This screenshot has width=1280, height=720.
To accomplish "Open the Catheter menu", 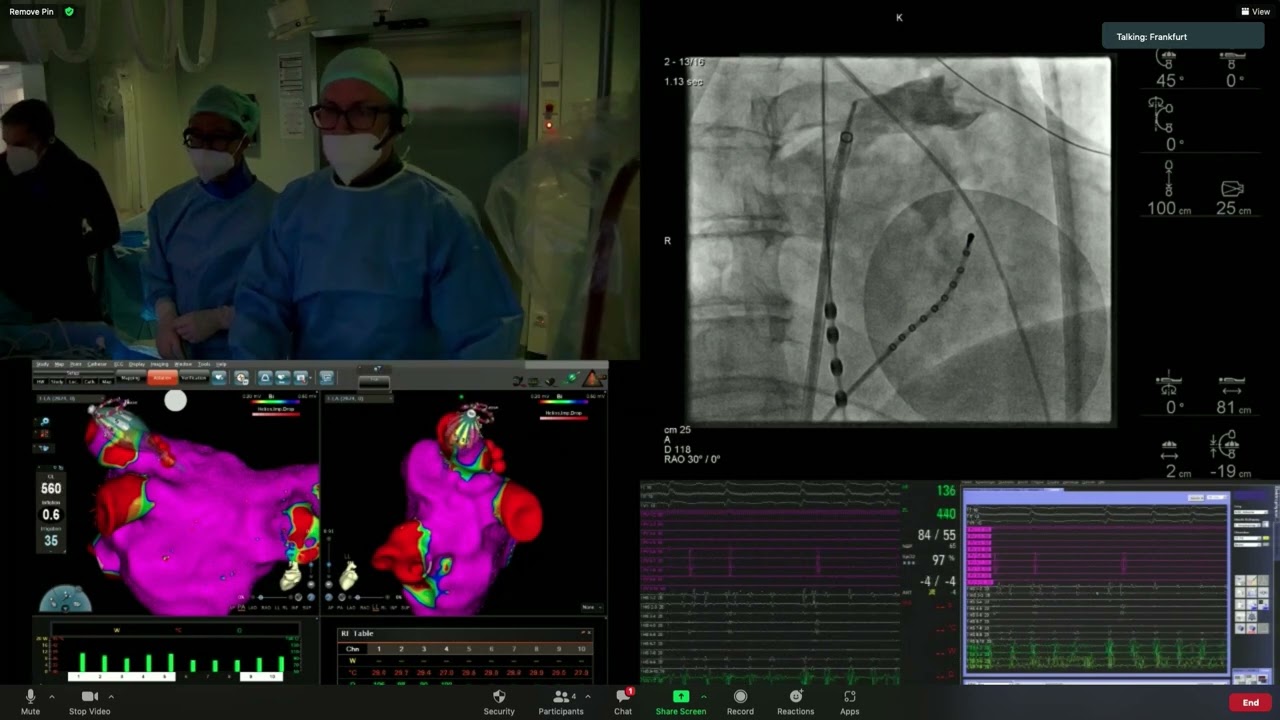I will tap(97, 364).
